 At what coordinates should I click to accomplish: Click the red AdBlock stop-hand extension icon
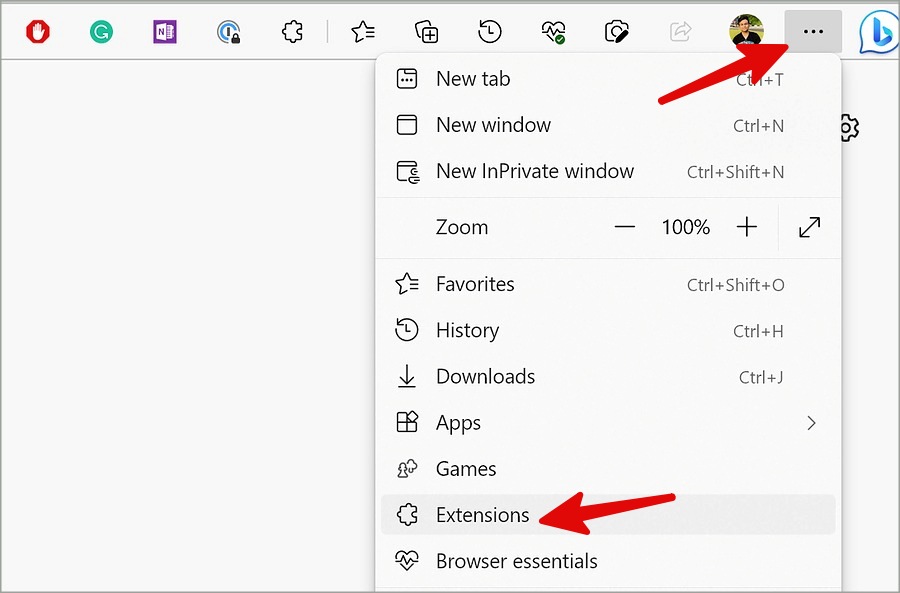click(x=38, y=32)
